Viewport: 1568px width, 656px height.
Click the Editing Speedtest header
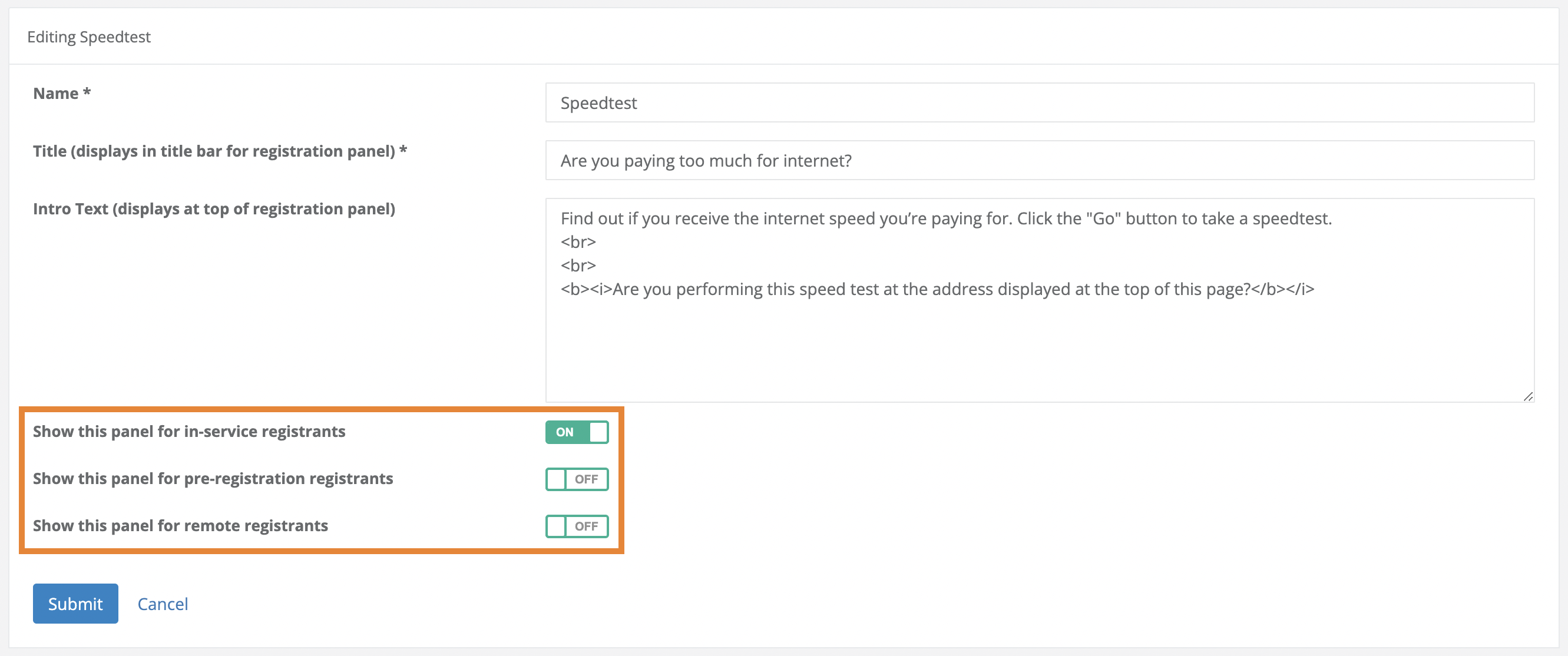pyautogui.click(x=89, y=37)
